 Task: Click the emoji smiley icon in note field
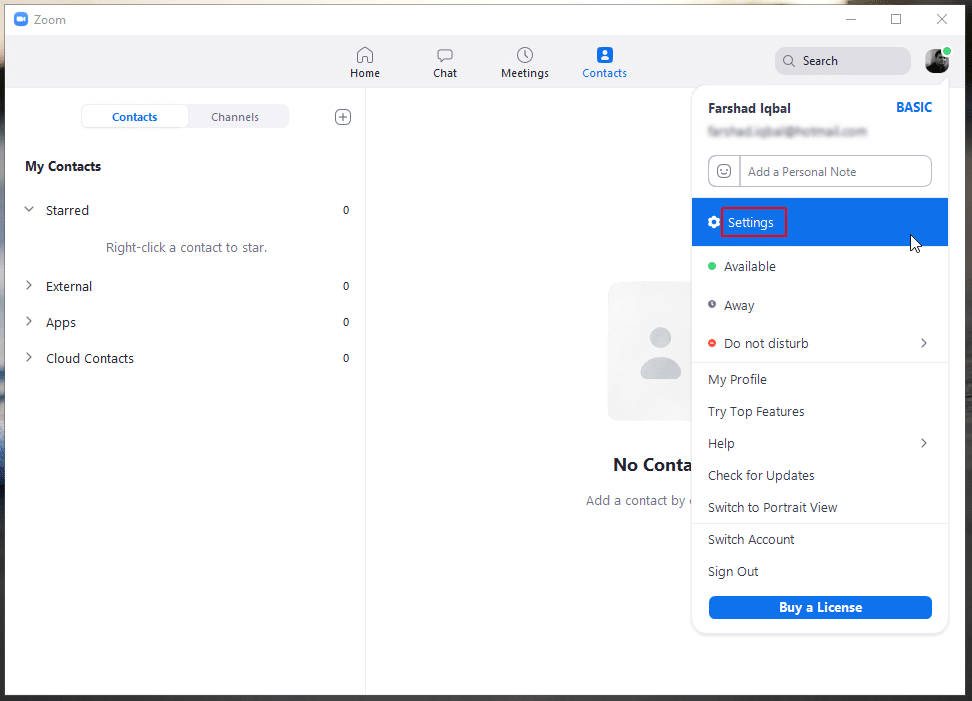(x=724, y=171)
